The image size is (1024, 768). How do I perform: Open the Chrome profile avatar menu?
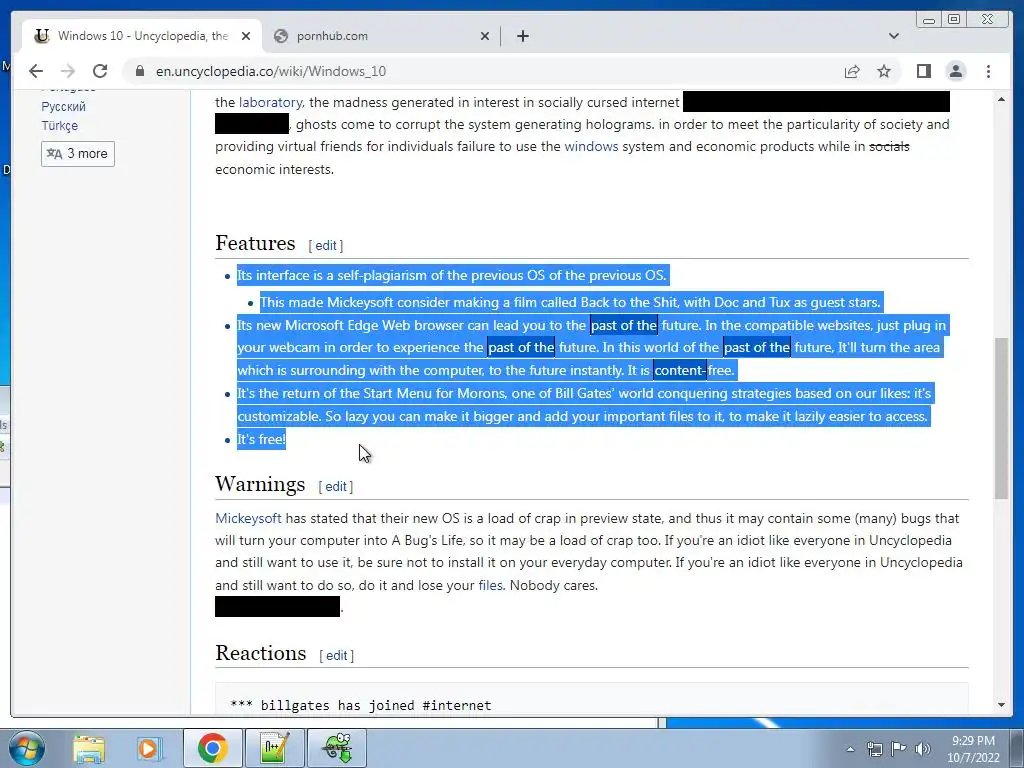tap(955, 71)
